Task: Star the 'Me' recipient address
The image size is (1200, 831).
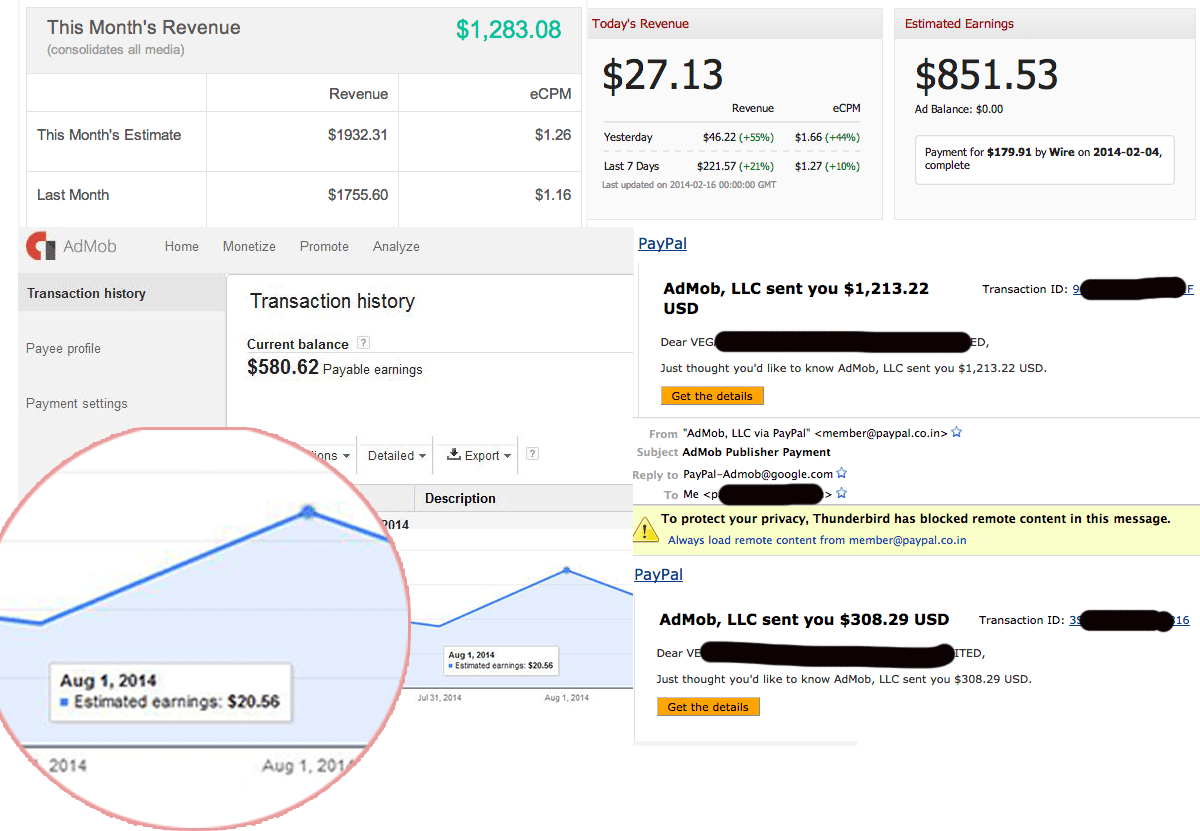Action: tap(841, 494)
